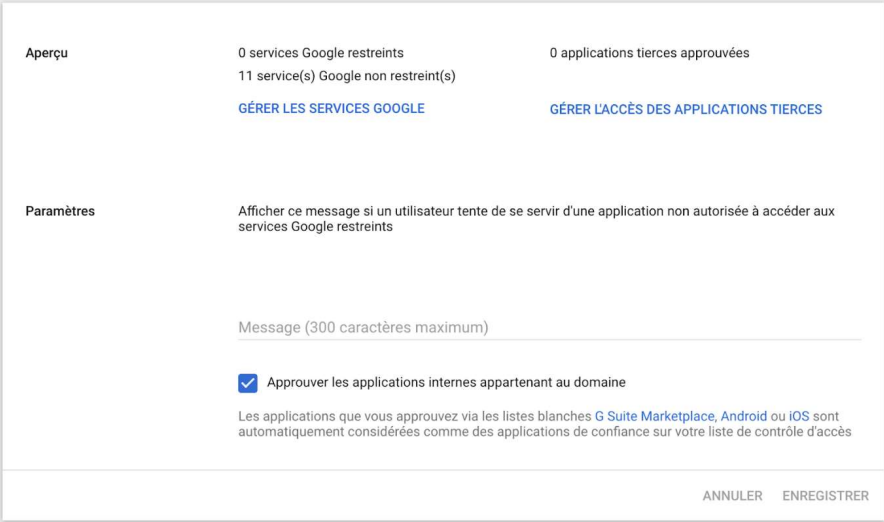Viewport: 884px width, 522px height.
Task: Click the '0 applications tierces approuvées' text
Action: [x=648, y=53]
